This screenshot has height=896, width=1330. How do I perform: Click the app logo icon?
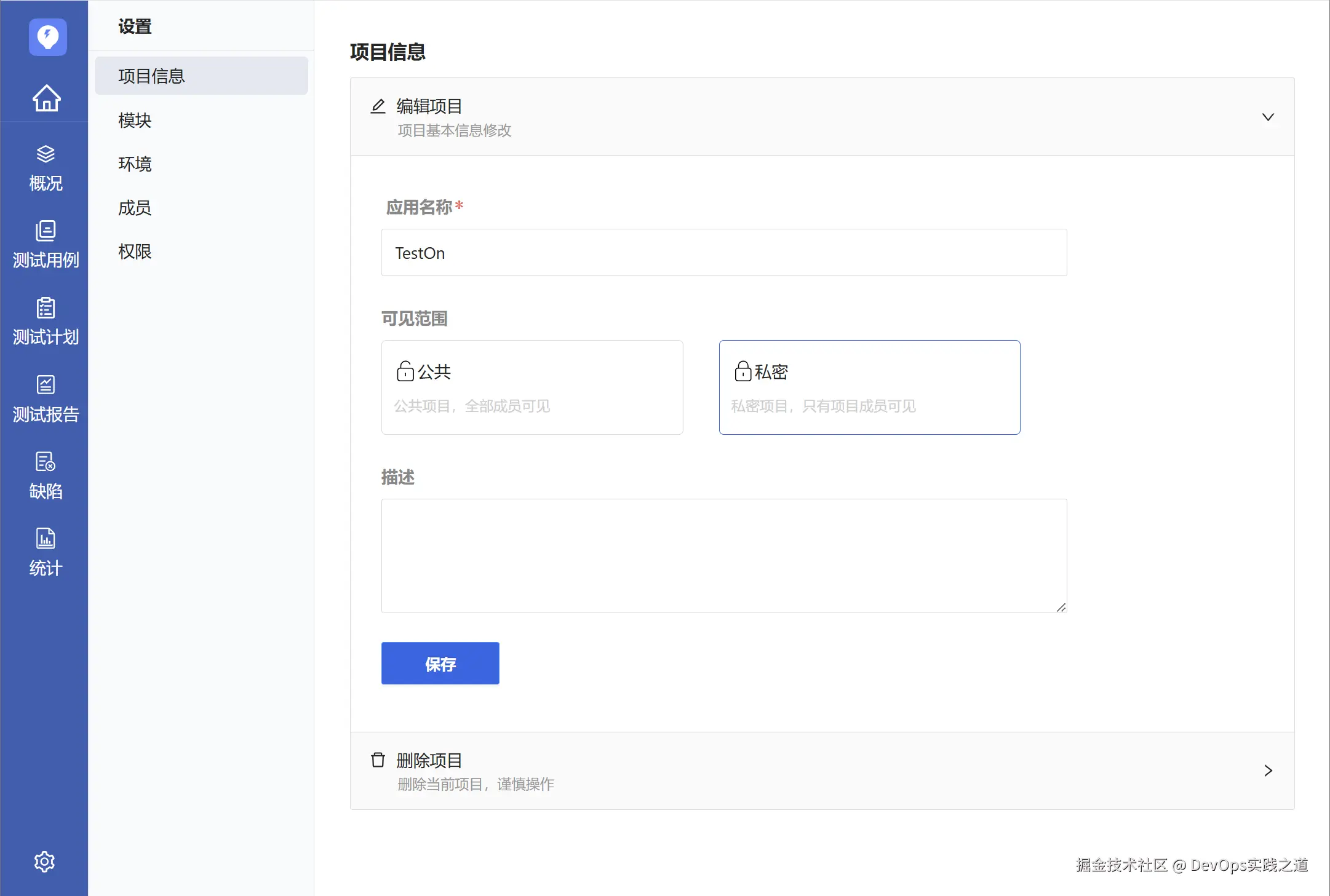tap(47, 37)
